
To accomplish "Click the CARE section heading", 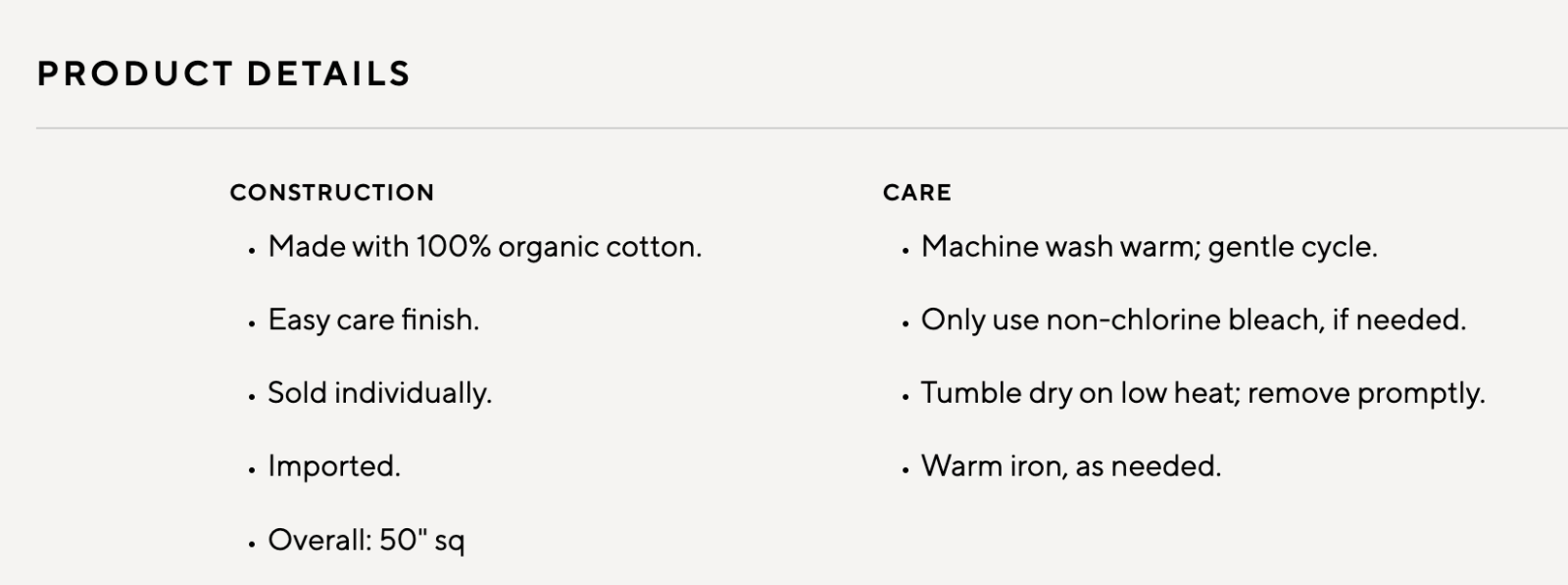I will [x=917, y=192].
